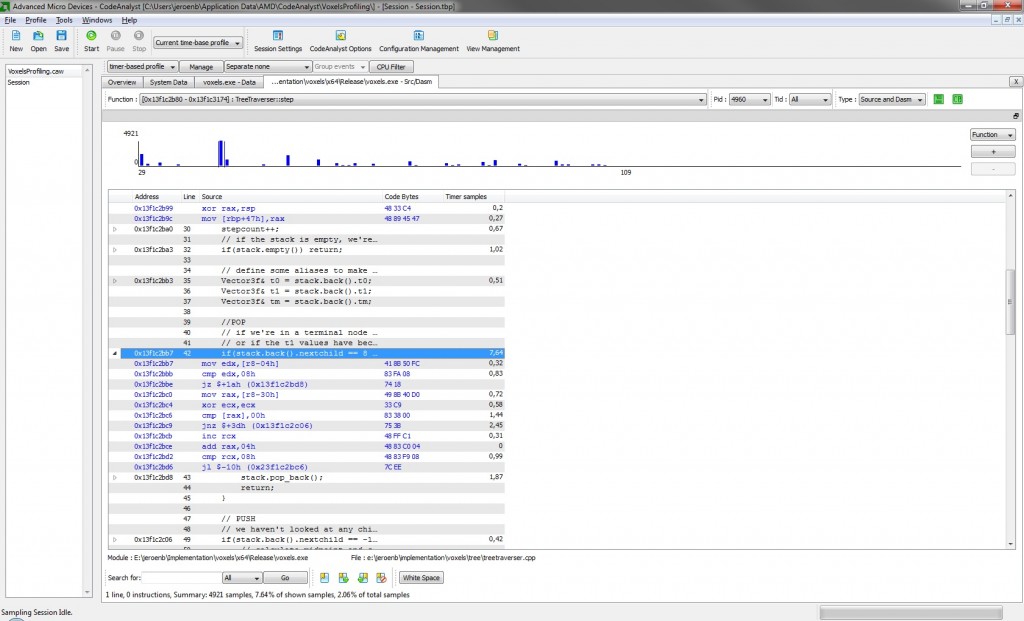This screenshot has width=1024, height=621.
Task: Open the File menu
Action: [10, 20]
